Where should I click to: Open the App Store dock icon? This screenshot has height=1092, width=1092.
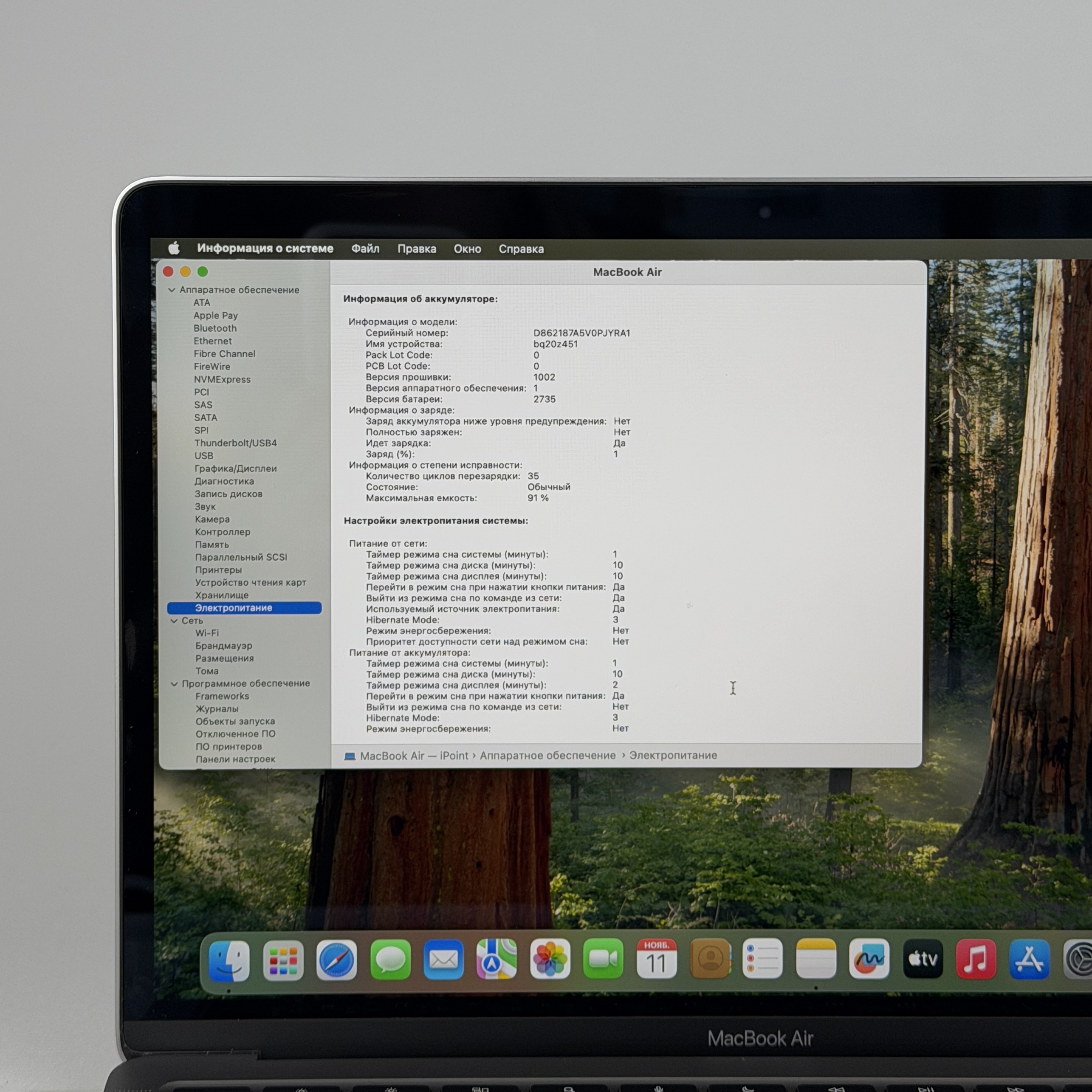pyautogui.click(x=1029, y=959)
